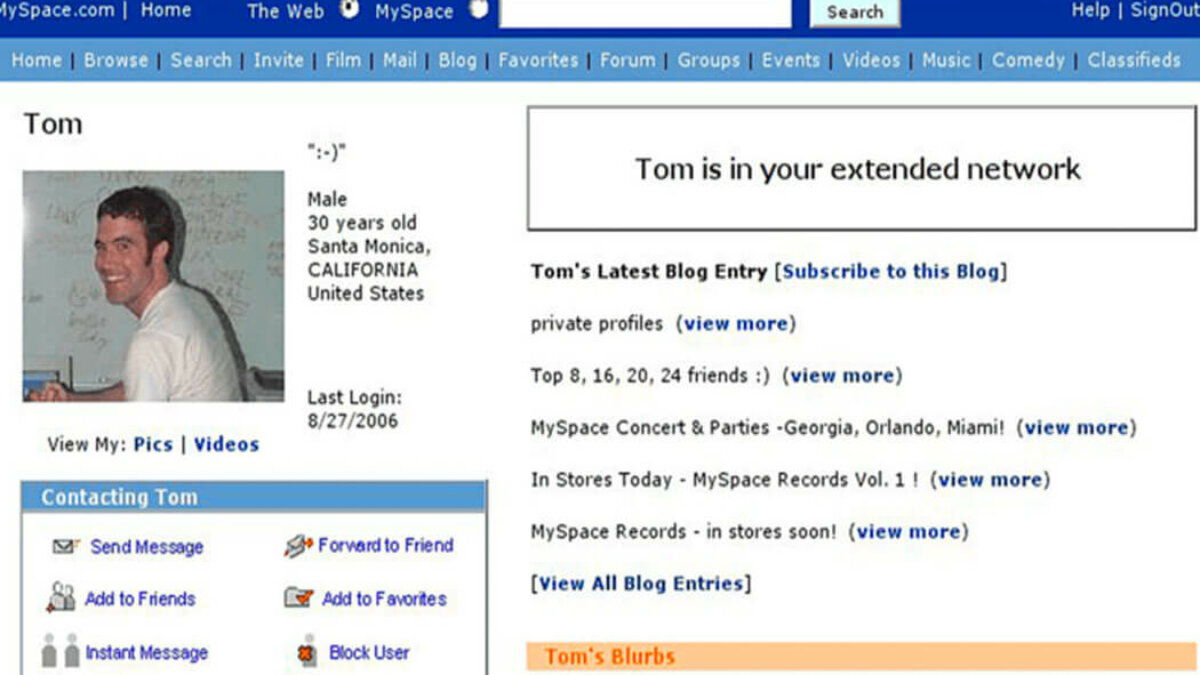Open Add to Favorites via its folder icon
1200x675 pixels.
pyautogui.click(x=298, y=599)
